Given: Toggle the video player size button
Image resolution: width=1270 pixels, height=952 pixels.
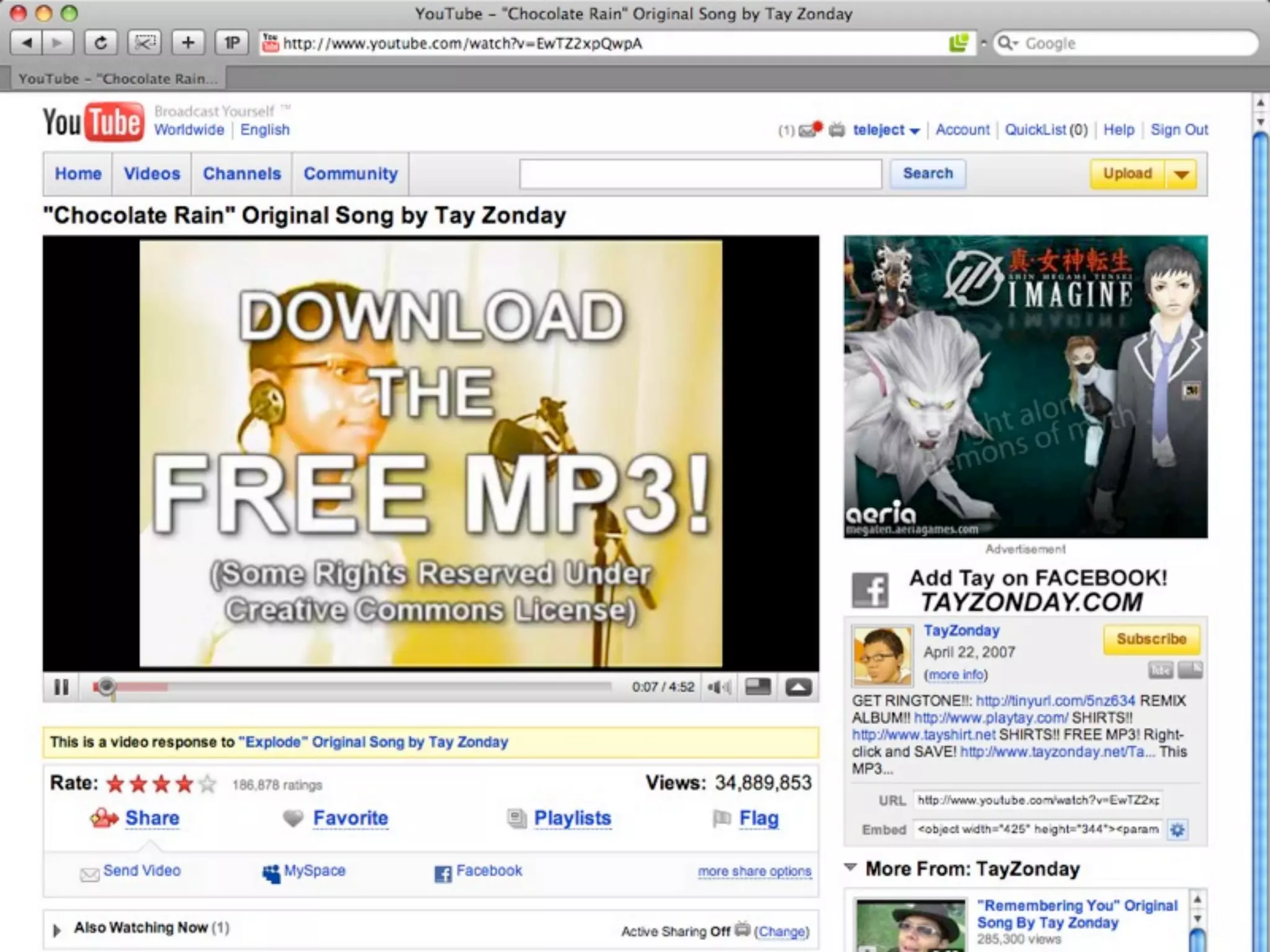Looking at the screenshot, I should (x=758, y=687).
